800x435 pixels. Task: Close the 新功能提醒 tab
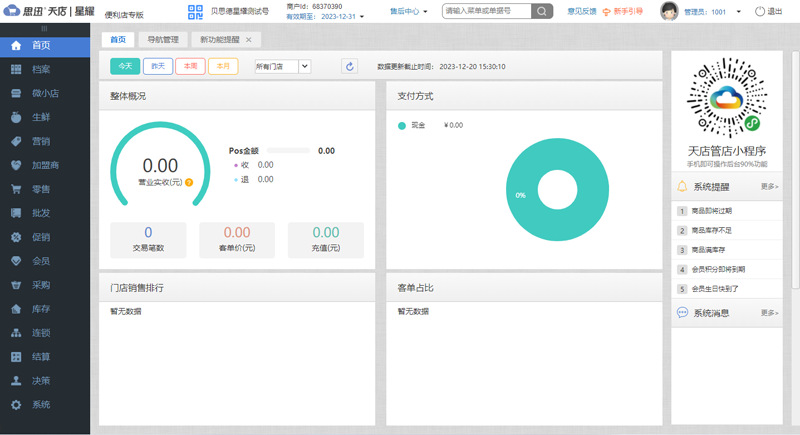pos(249,39)
